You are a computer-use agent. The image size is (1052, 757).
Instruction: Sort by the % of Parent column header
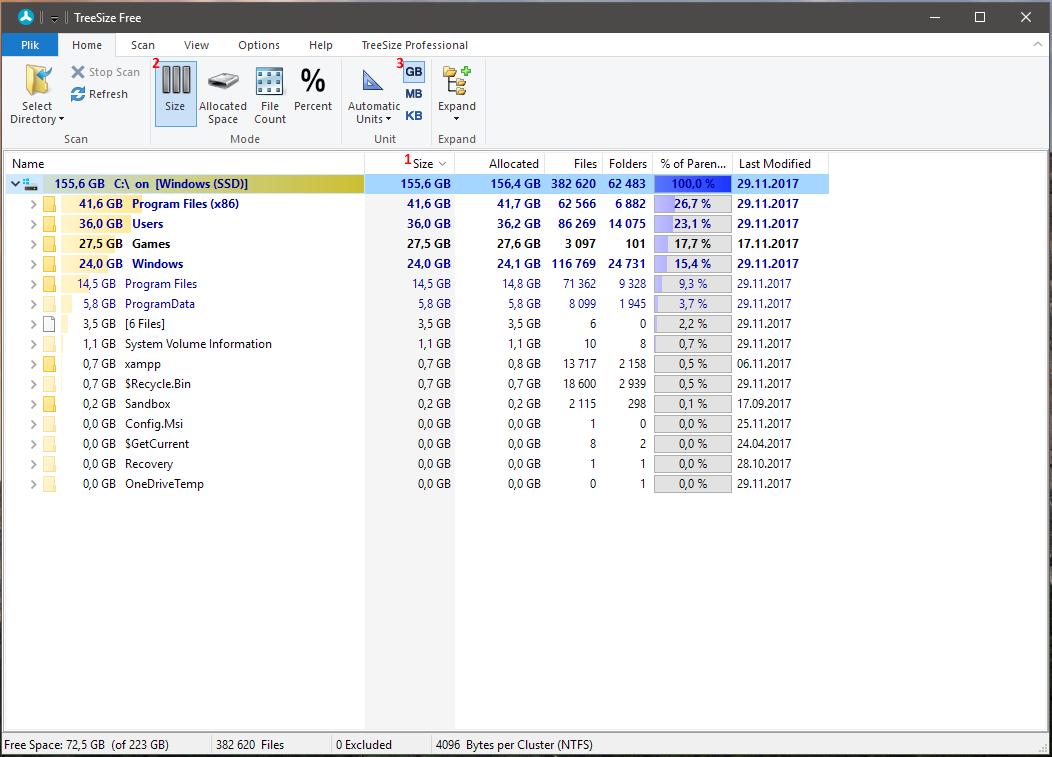pos(692,164)
